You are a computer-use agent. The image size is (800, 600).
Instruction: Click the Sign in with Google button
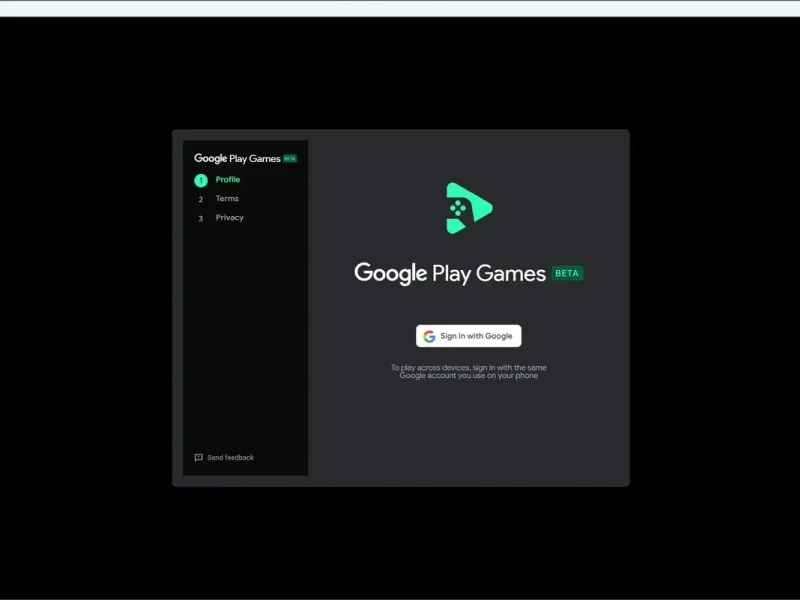(x=468, y=336)
